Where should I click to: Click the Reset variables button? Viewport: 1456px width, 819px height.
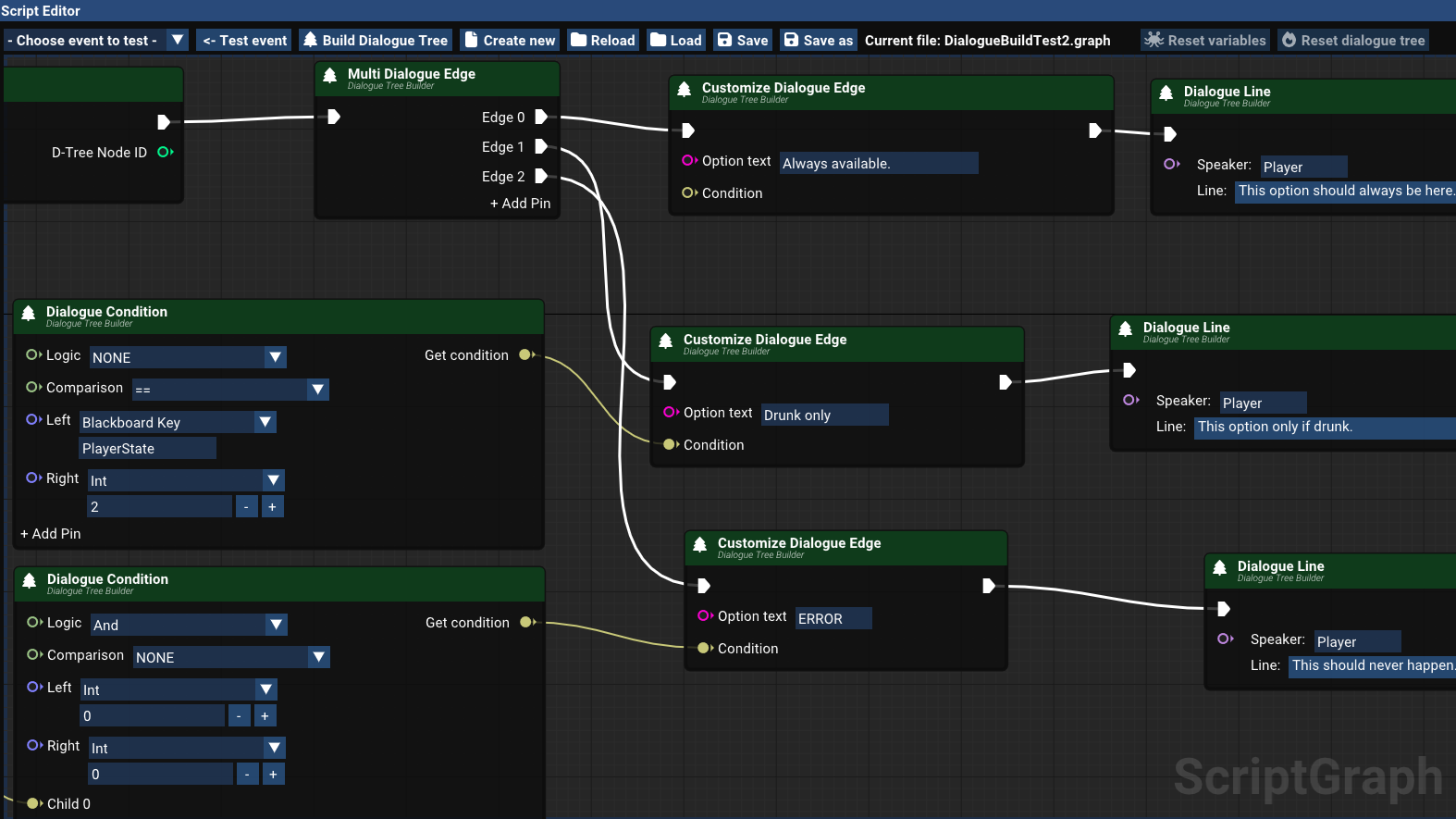pyautogui.click(x=1204, y=41)
